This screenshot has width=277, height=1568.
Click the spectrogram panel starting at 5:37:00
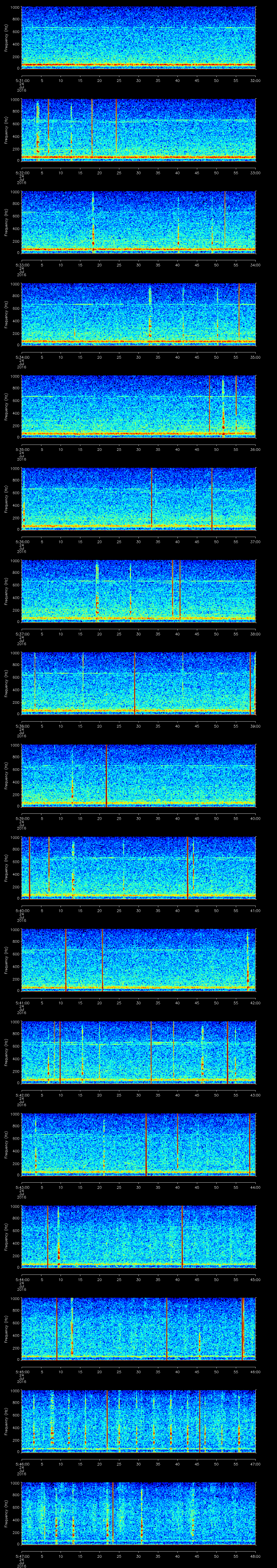pos(138,590)
